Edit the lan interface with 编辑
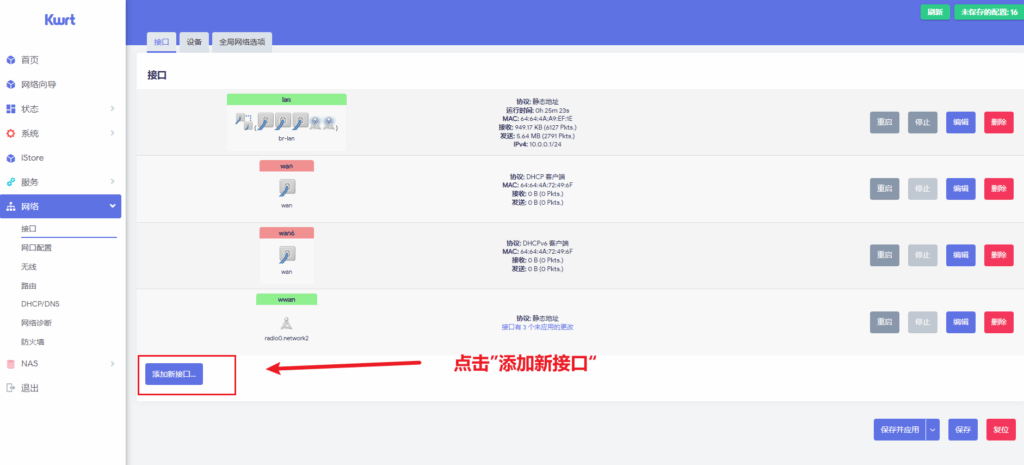 [x=960, y=121]
